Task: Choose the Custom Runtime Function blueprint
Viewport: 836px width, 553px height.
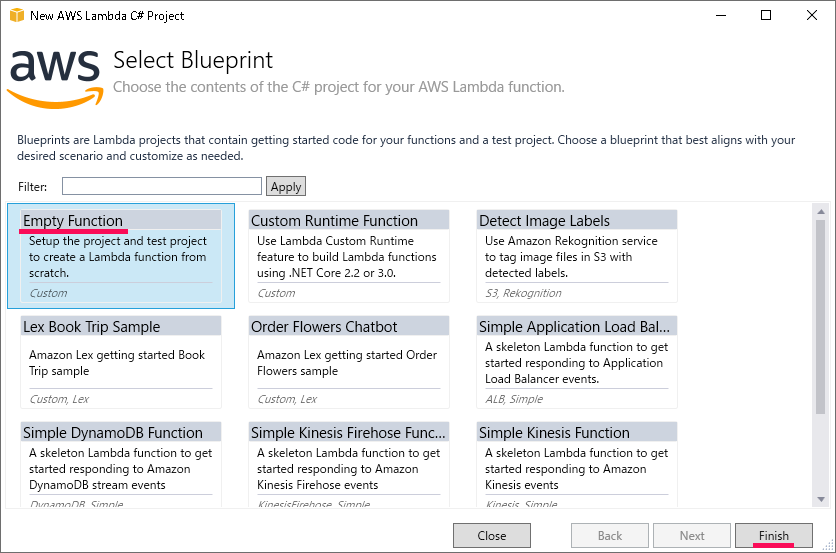Action: tap(349, 256)
